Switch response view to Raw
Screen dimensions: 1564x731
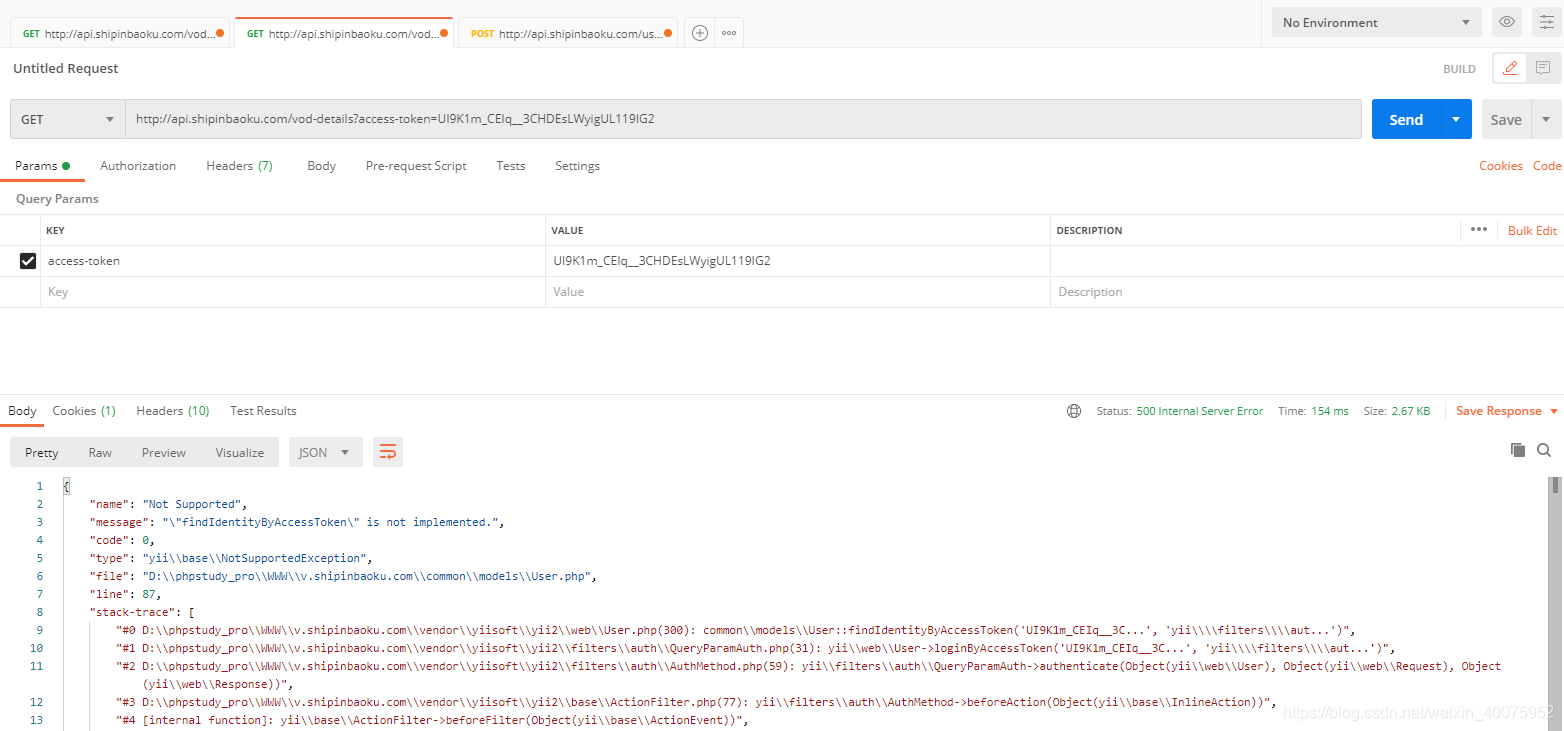(100, 452)
